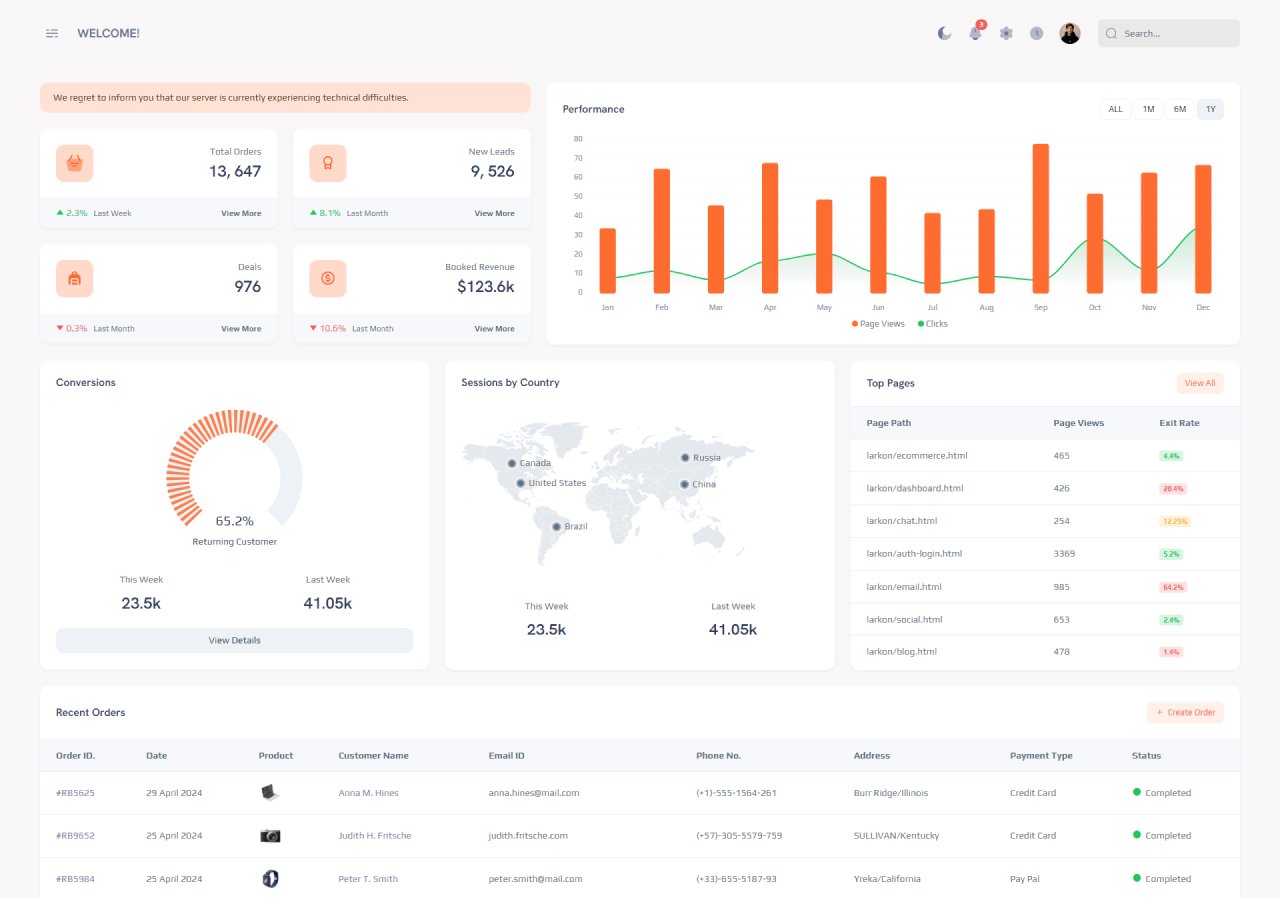The height and width of the screenshot is (898, 1280).
Task: Click phone number (+57)-305-5579-759
Action: pos(739,836)
